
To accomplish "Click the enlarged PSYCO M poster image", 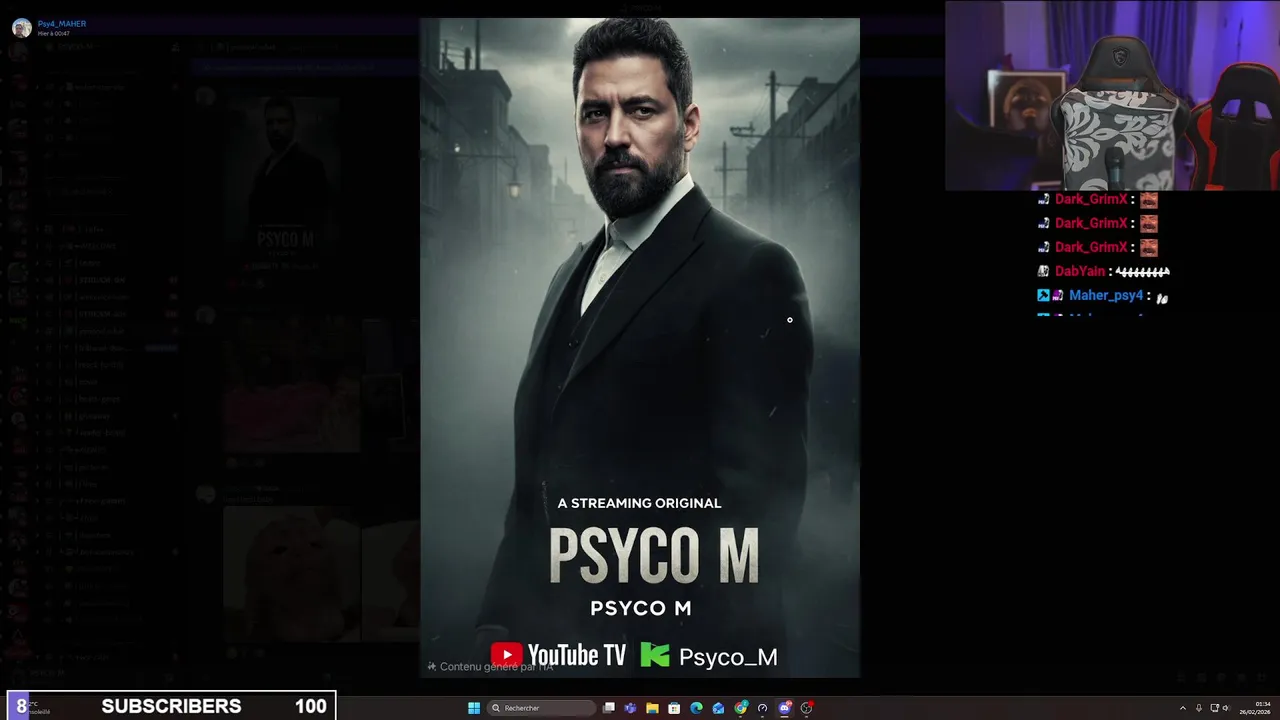I will tap(640, 347).
